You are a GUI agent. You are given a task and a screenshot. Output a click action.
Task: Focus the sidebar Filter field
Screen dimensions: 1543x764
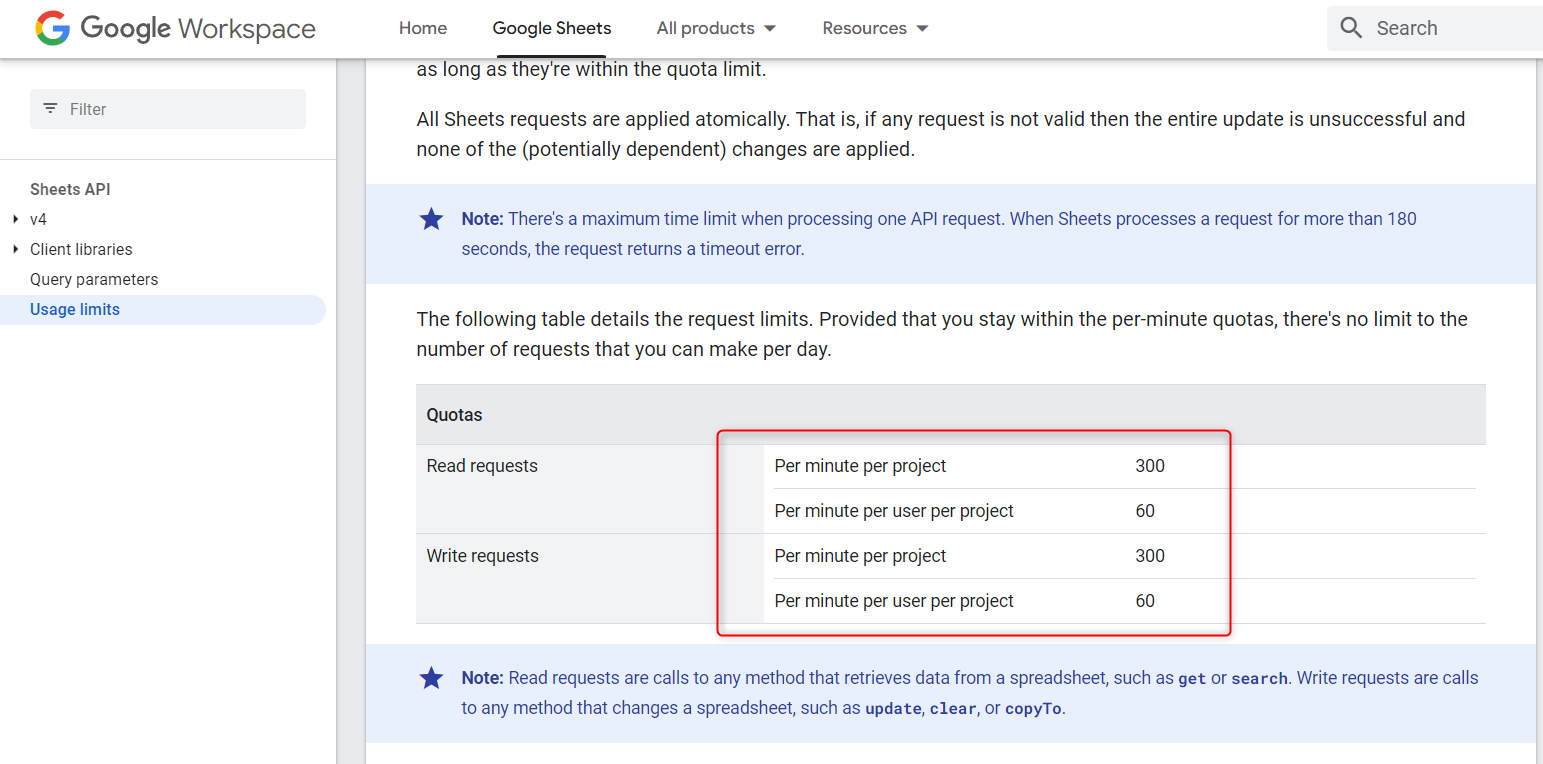click(168, 109)
